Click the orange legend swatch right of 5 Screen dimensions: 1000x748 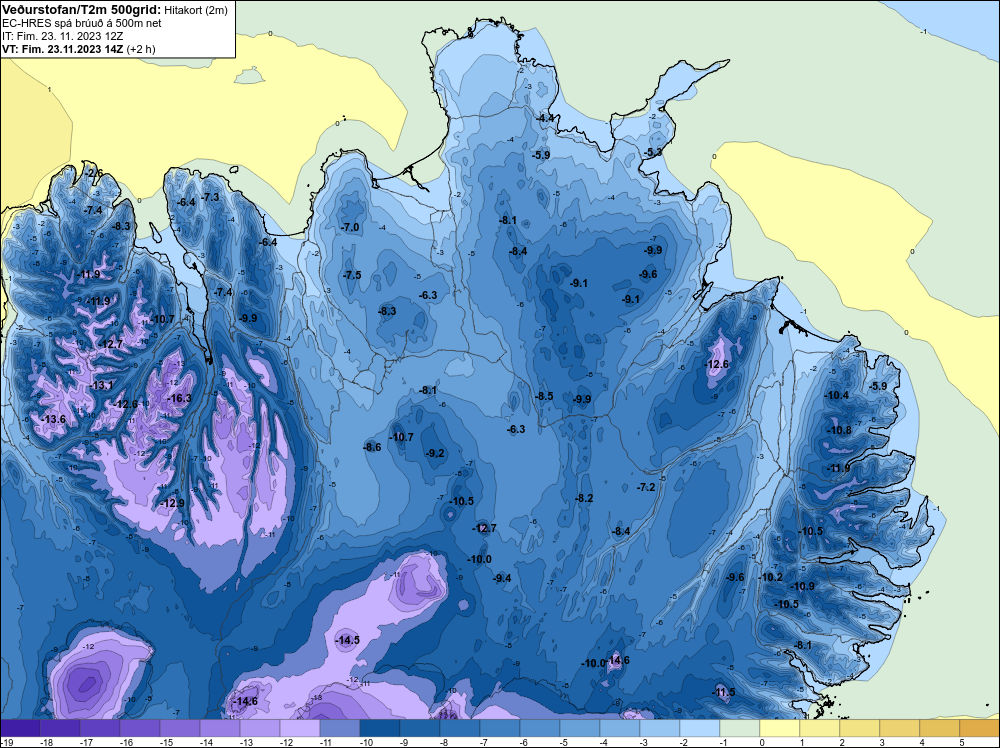coord(980,728)
